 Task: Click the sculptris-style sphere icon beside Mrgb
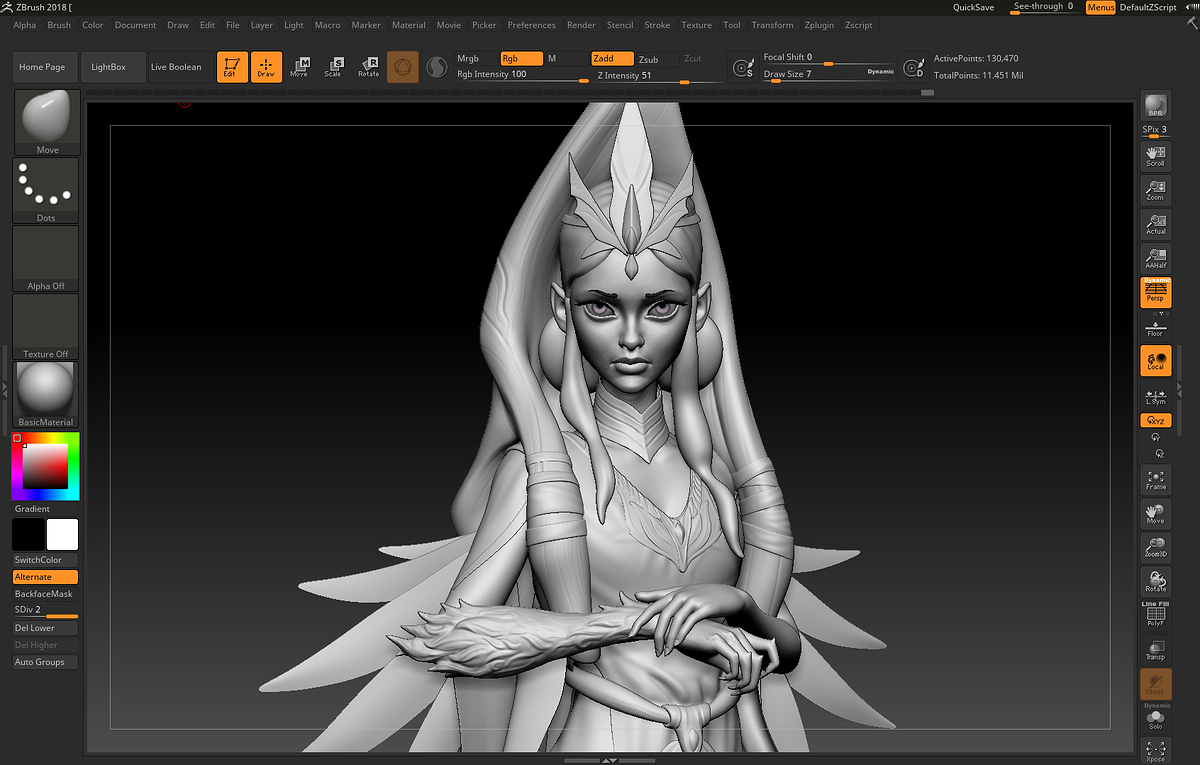(436, 67)
